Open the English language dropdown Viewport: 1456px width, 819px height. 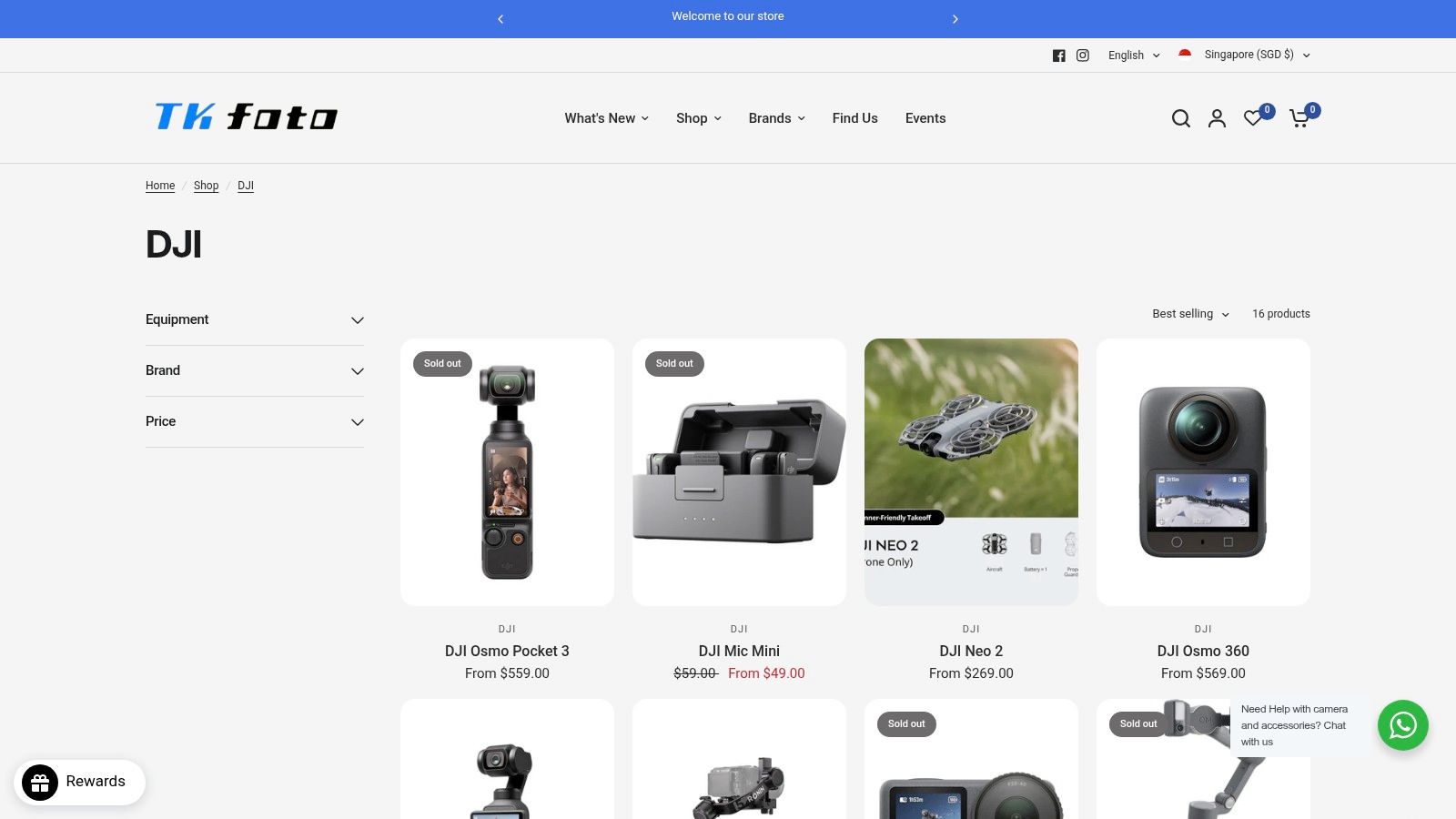[1134, 56]
